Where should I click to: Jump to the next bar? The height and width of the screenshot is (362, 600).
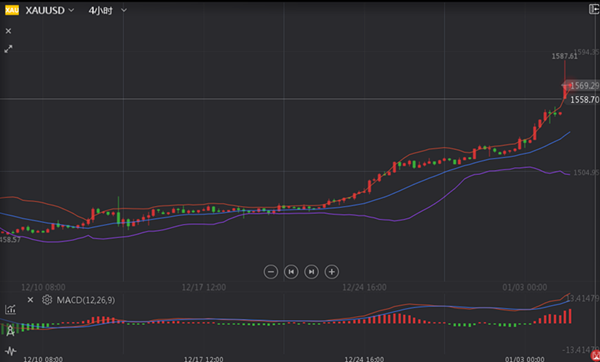(311, 272)
